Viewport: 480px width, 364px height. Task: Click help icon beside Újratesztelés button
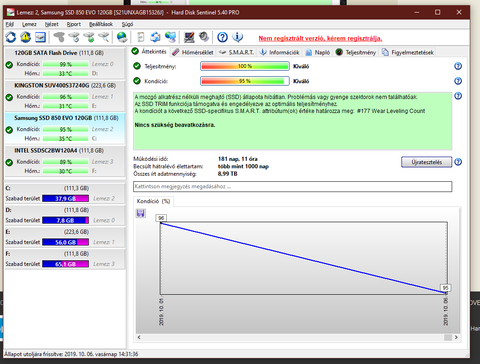tap(458, 162)
